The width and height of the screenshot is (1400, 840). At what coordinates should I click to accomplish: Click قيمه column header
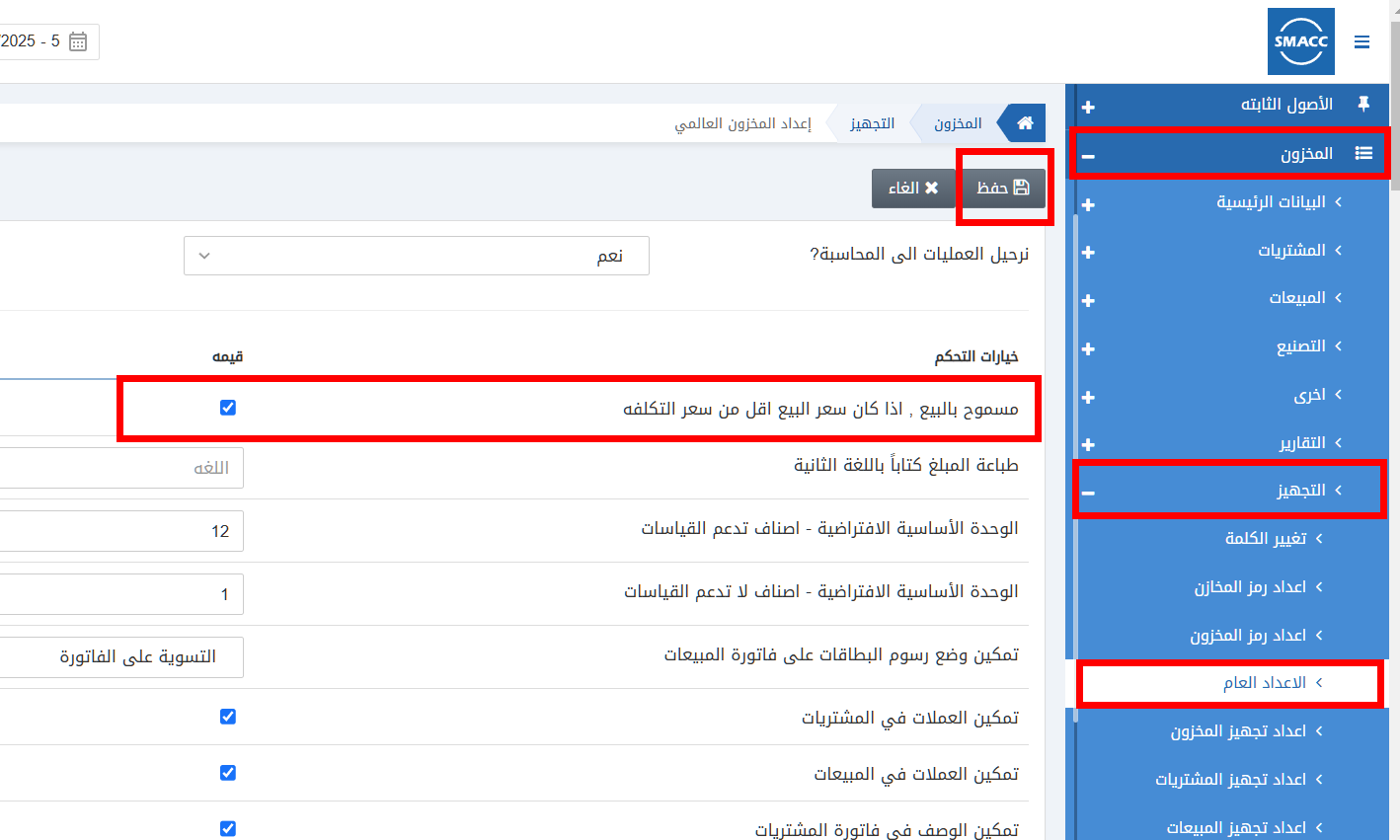[228, 356]
